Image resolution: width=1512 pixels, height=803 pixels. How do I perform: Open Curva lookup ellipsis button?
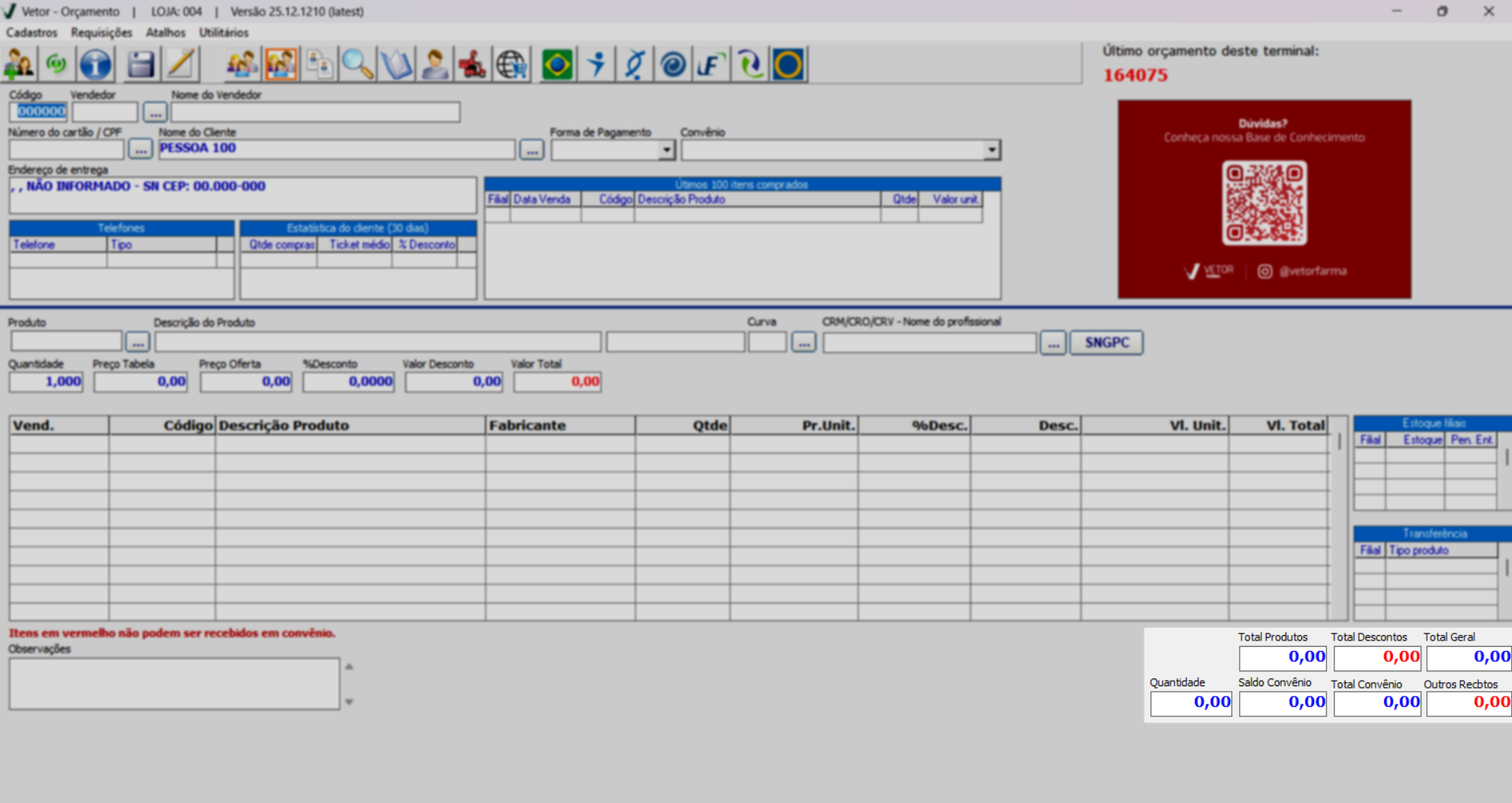[x=804, y=342]
